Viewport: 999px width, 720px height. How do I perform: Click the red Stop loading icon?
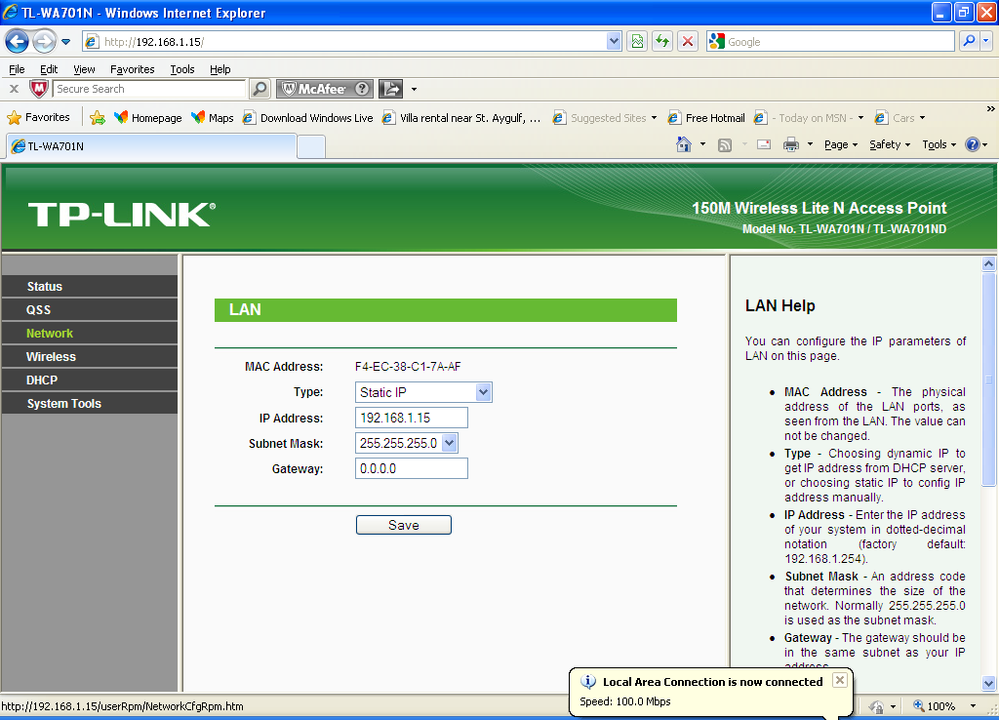click(x=687, y=42)
